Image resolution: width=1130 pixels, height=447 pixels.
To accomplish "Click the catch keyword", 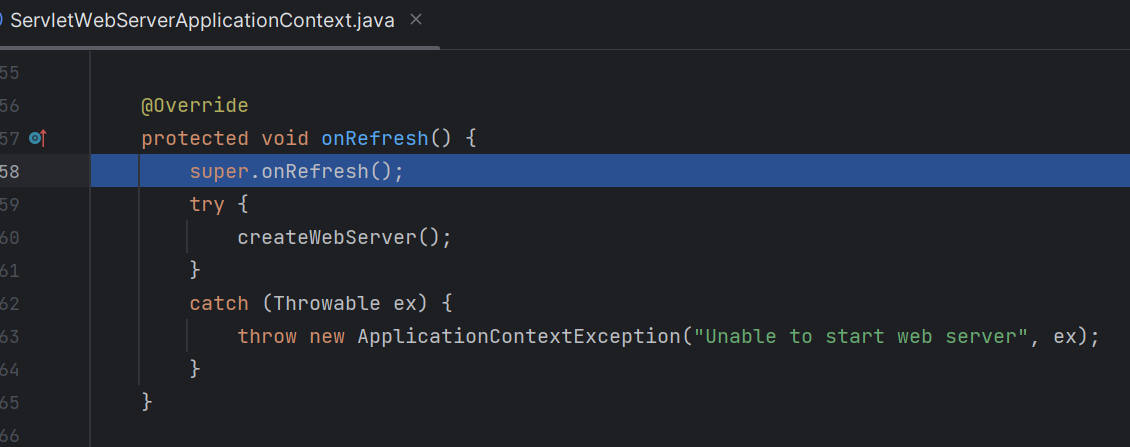I will click(x=219, y=303).
